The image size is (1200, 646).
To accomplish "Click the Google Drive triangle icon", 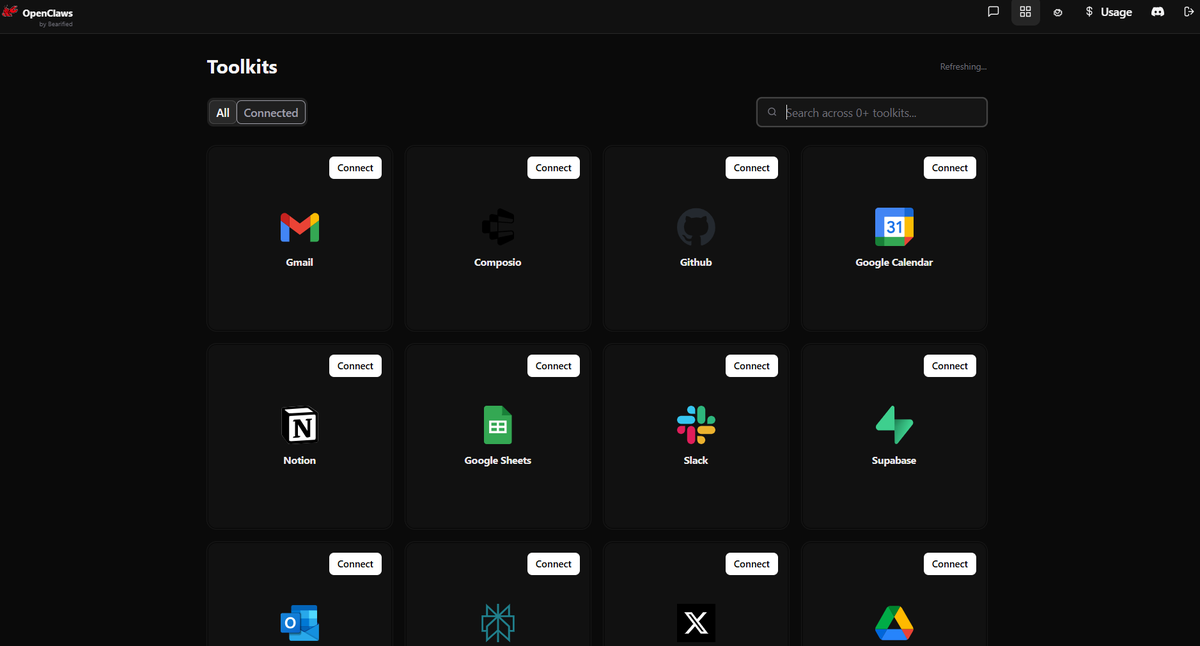I will [x=894, y=623].
